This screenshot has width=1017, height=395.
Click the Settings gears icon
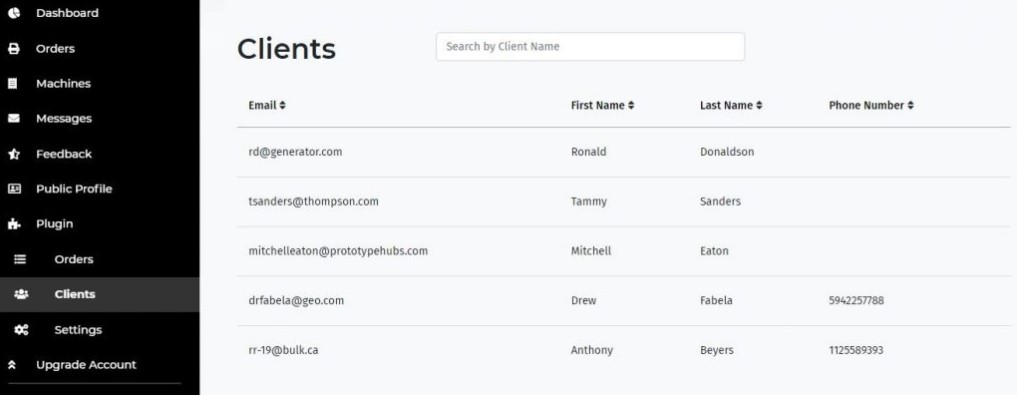click(x=21, y=330)
